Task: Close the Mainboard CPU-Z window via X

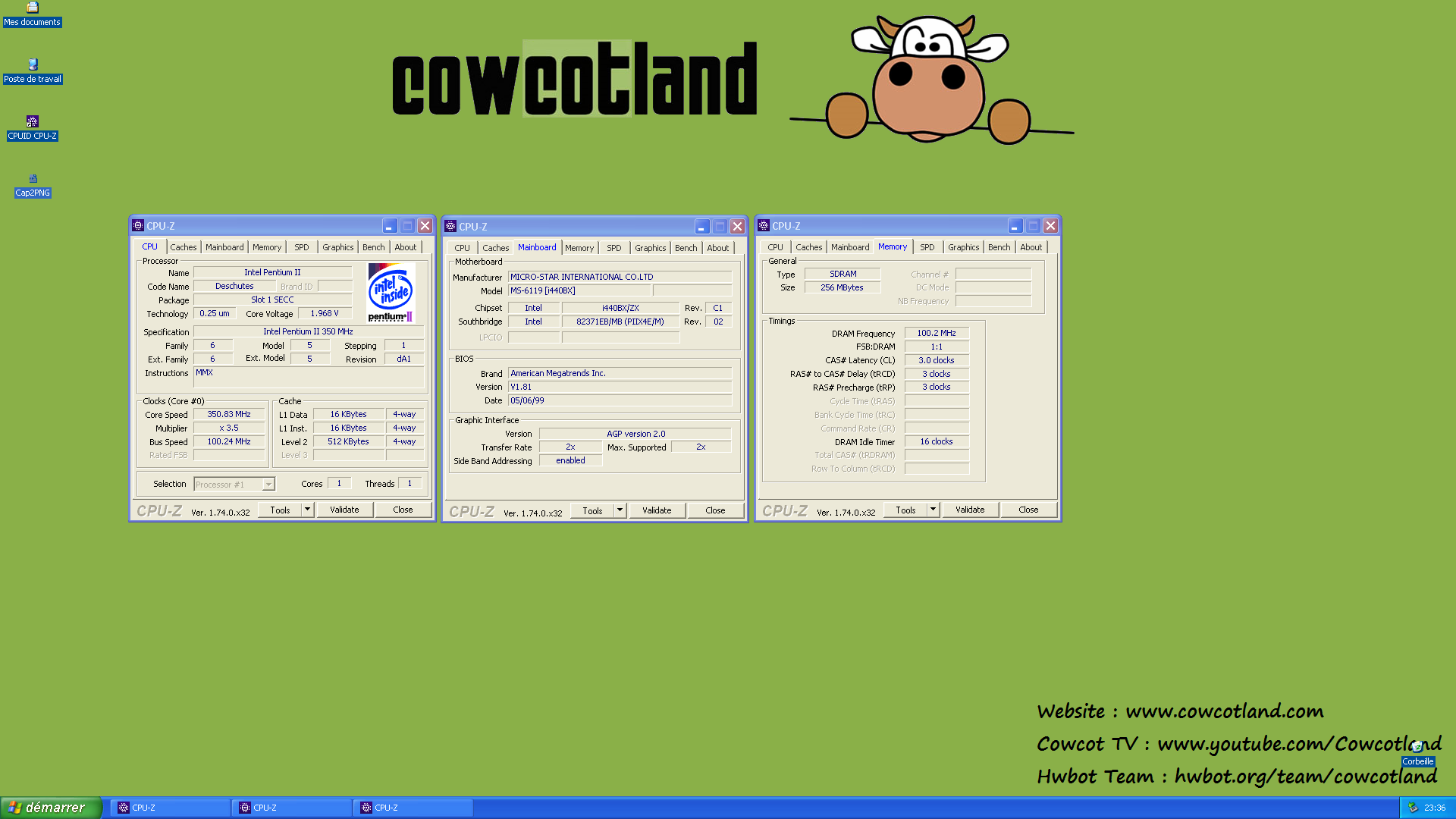Action: (737, 227)
